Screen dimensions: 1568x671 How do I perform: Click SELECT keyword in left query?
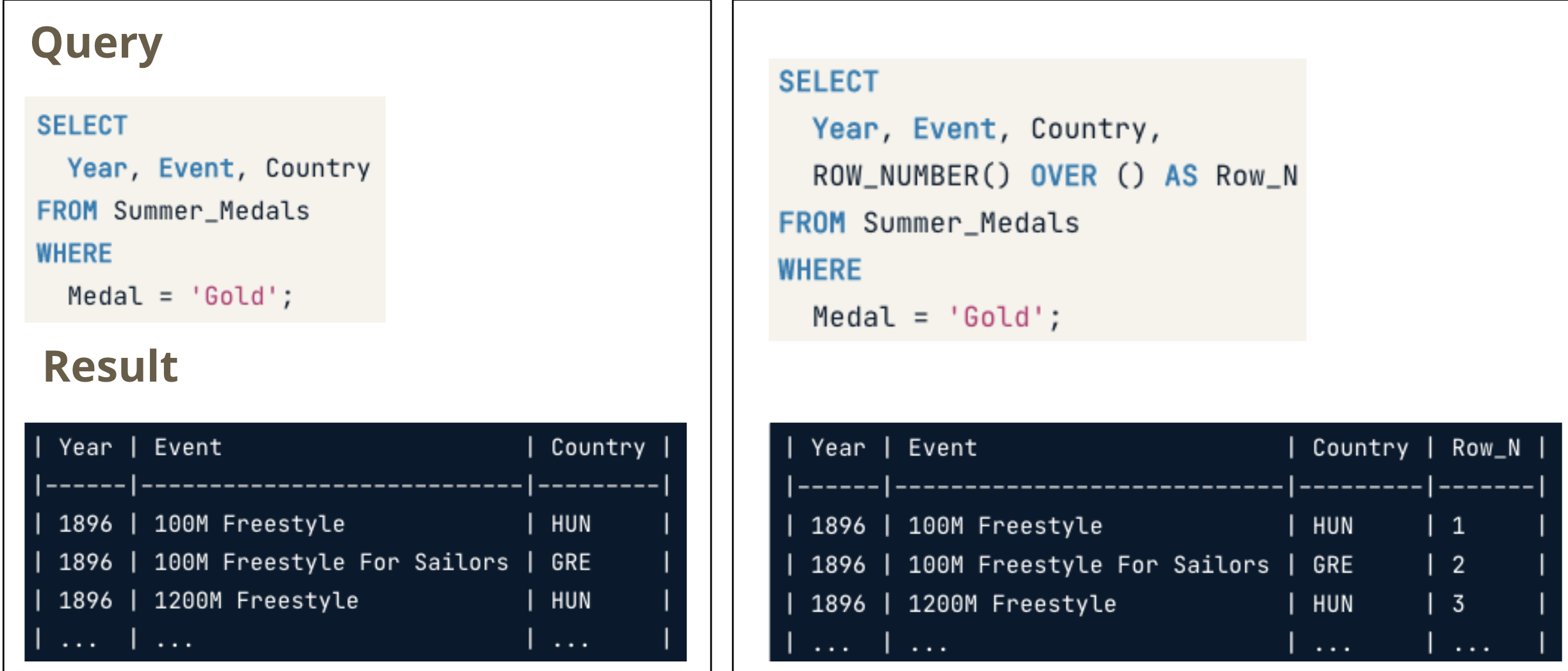pyautogui.click(x=82, y=125)
